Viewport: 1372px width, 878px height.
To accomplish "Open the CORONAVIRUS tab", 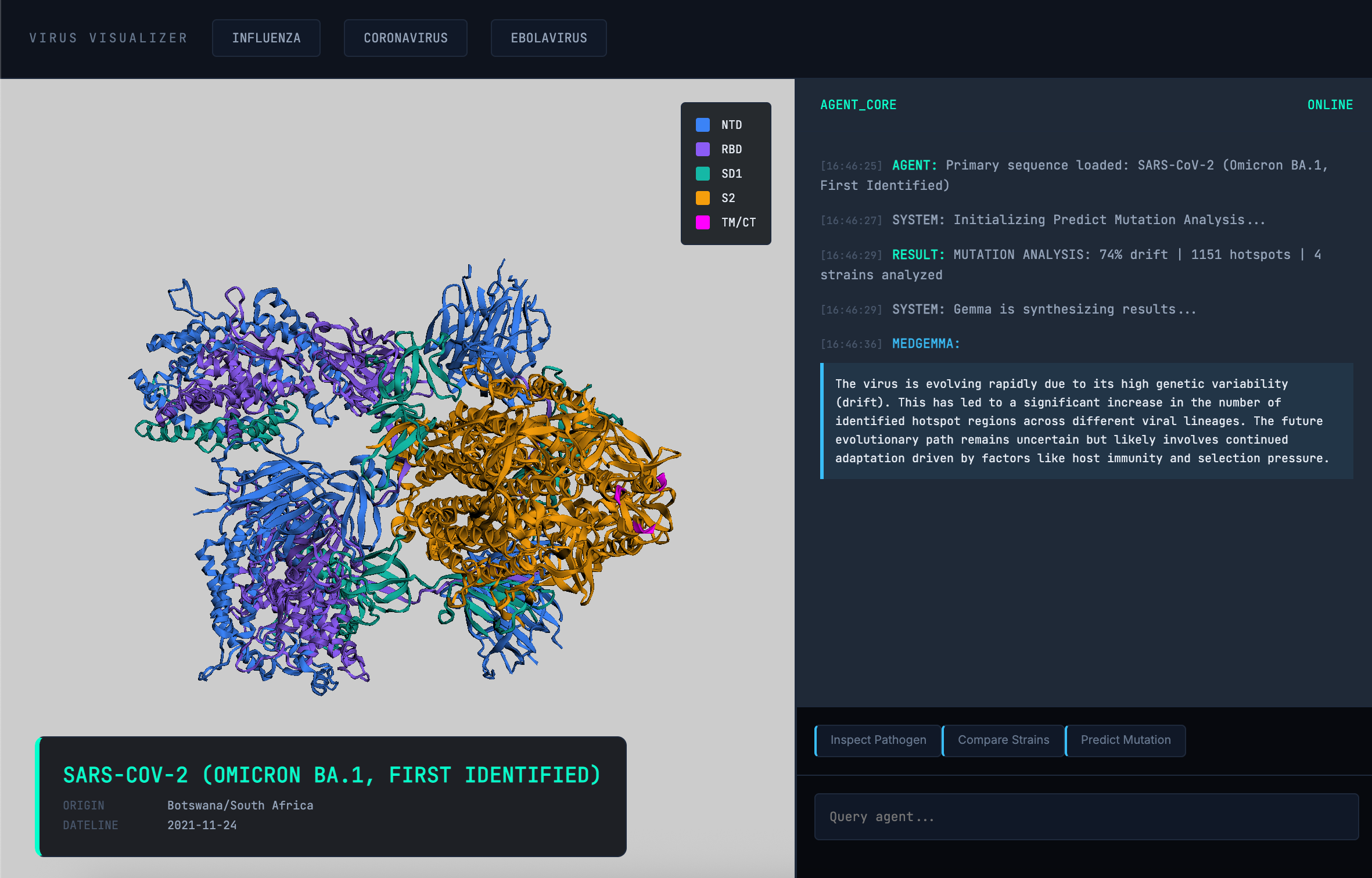I will [405, 38].
